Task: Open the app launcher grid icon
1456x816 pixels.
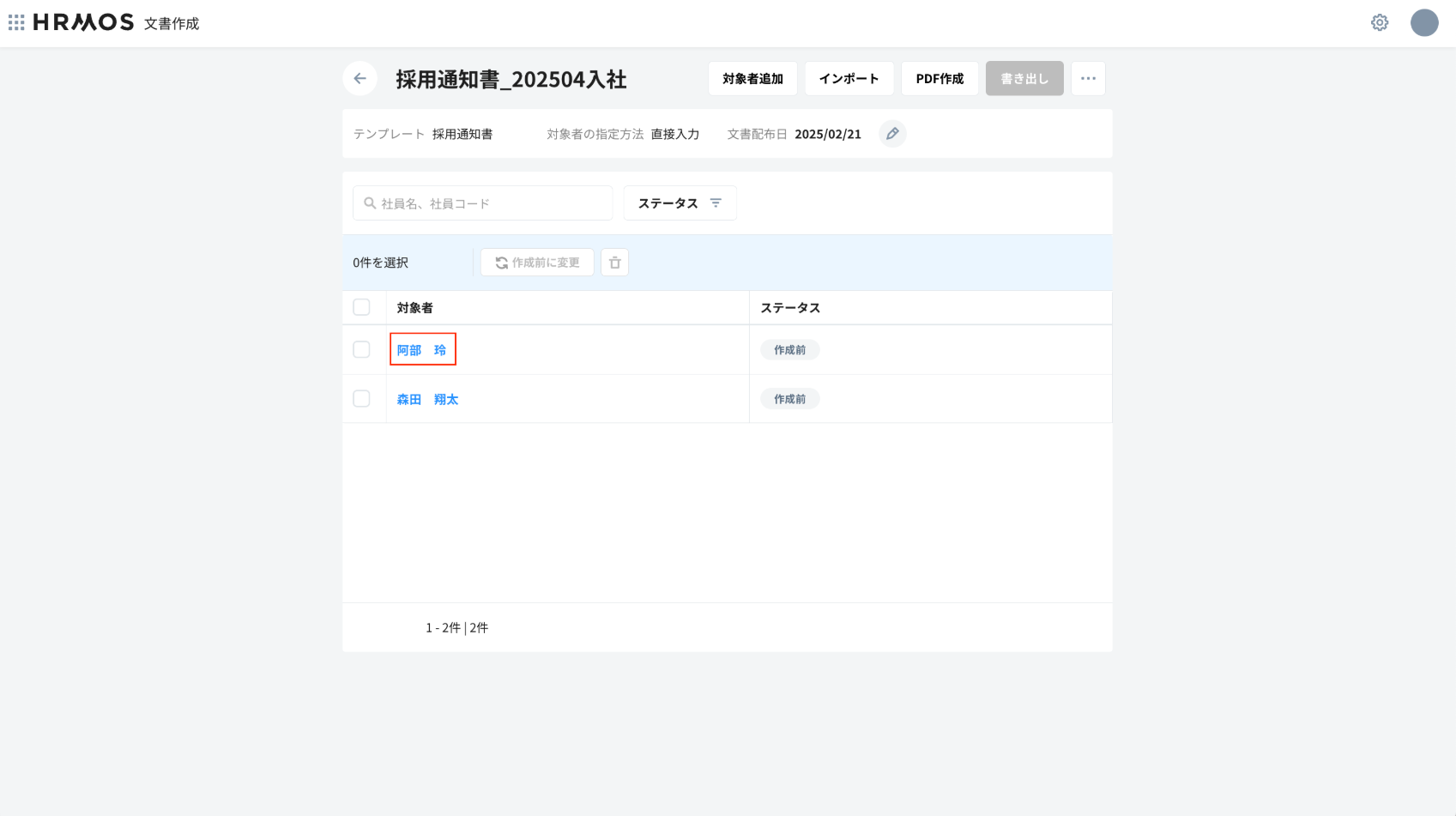Action: click(16, 22)
